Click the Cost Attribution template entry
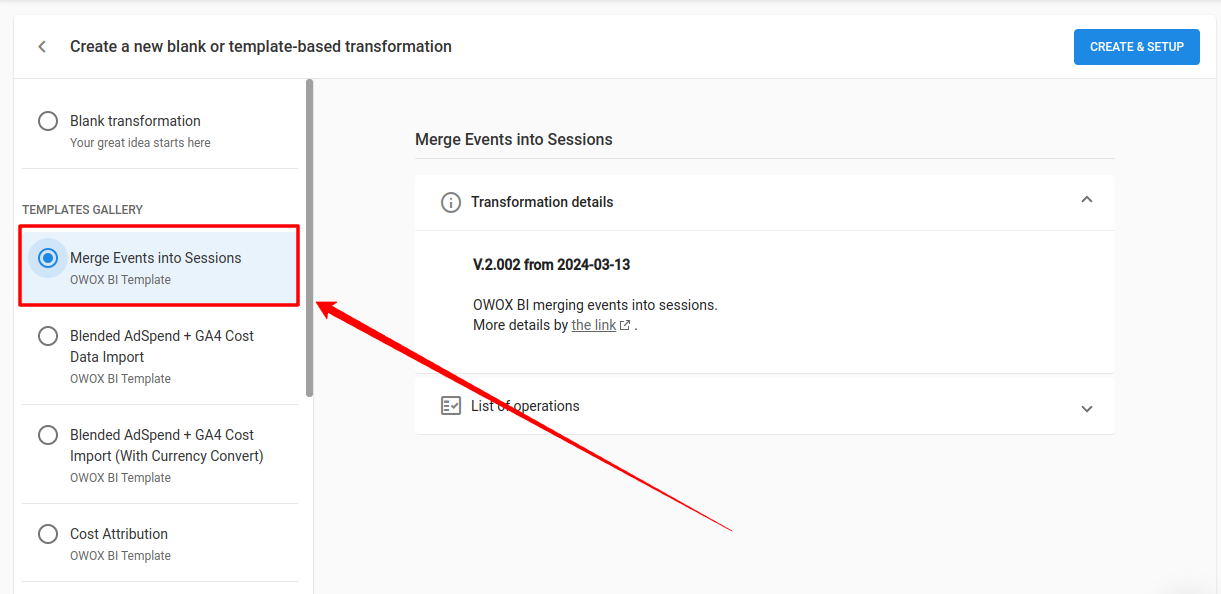1221x594 pixels. [118, 533]
